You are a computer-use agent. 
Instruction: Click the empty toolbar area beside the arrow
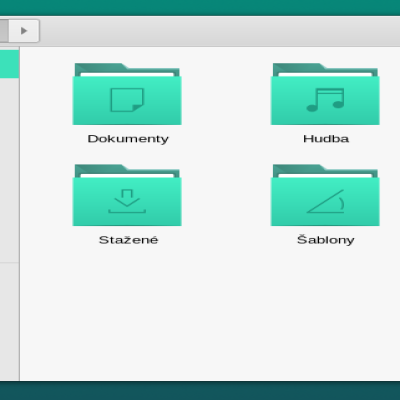click(220, 31)
